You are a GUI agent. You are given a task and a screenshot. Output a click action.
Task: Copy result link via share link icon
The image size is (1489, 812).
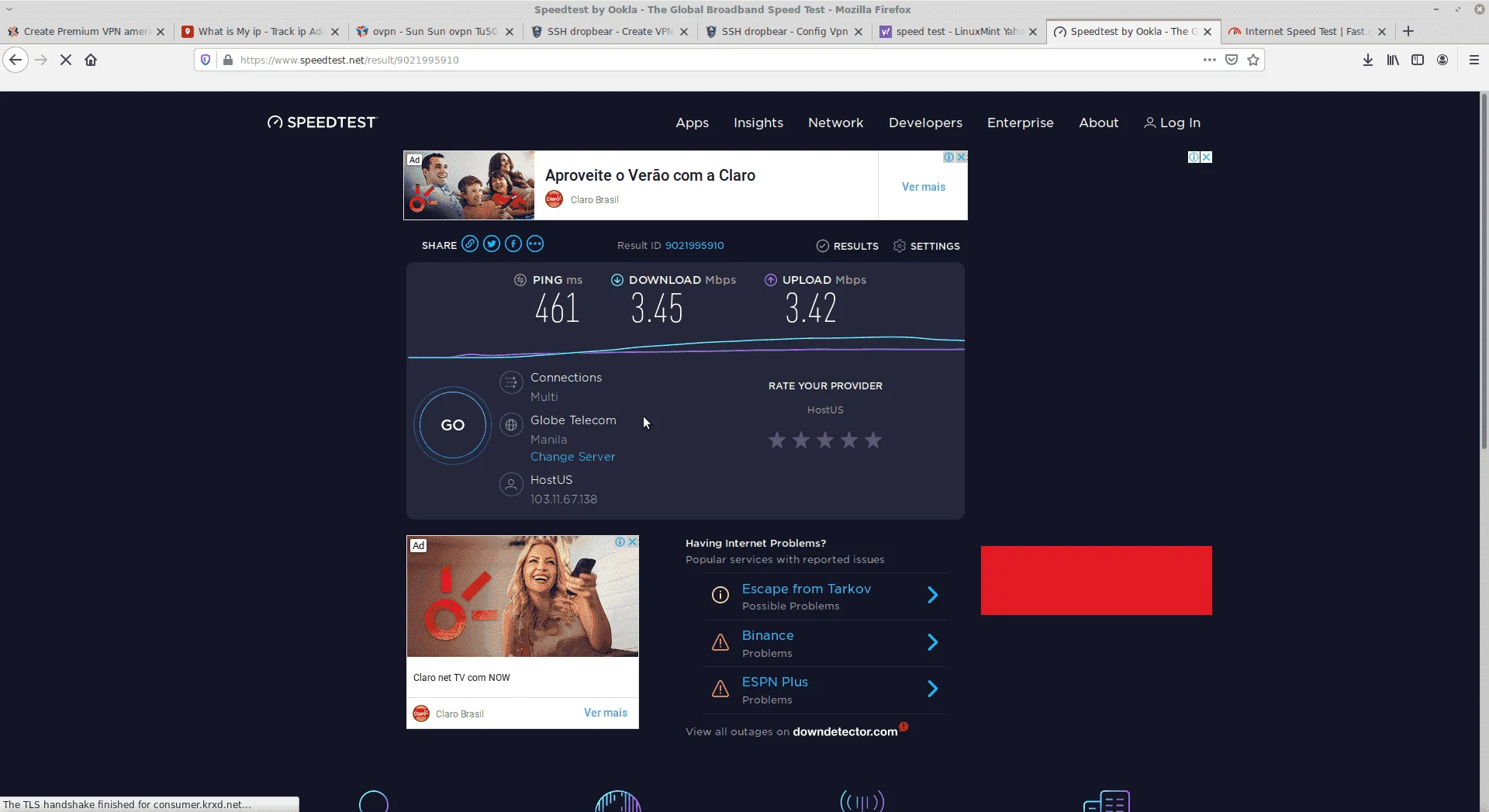point(470,244)
